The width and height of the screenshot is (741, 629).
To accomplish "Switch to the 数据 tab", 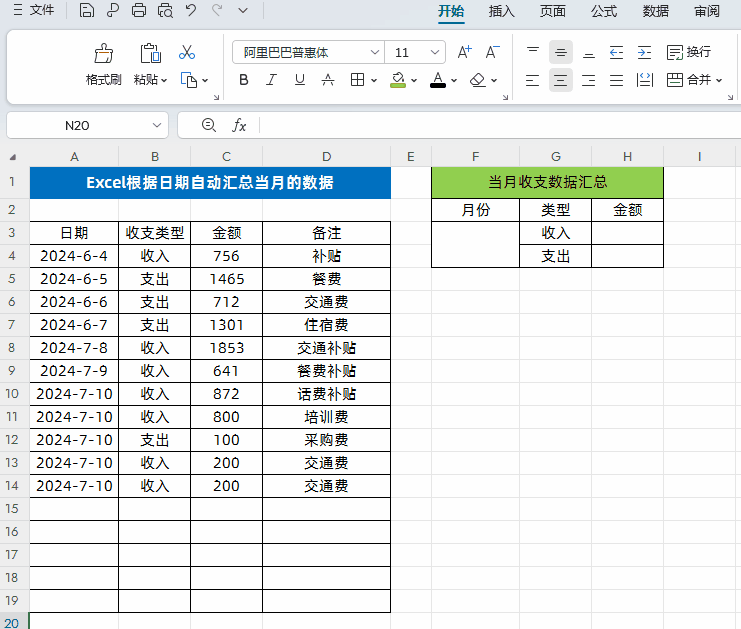I will (x=655, y=11).
